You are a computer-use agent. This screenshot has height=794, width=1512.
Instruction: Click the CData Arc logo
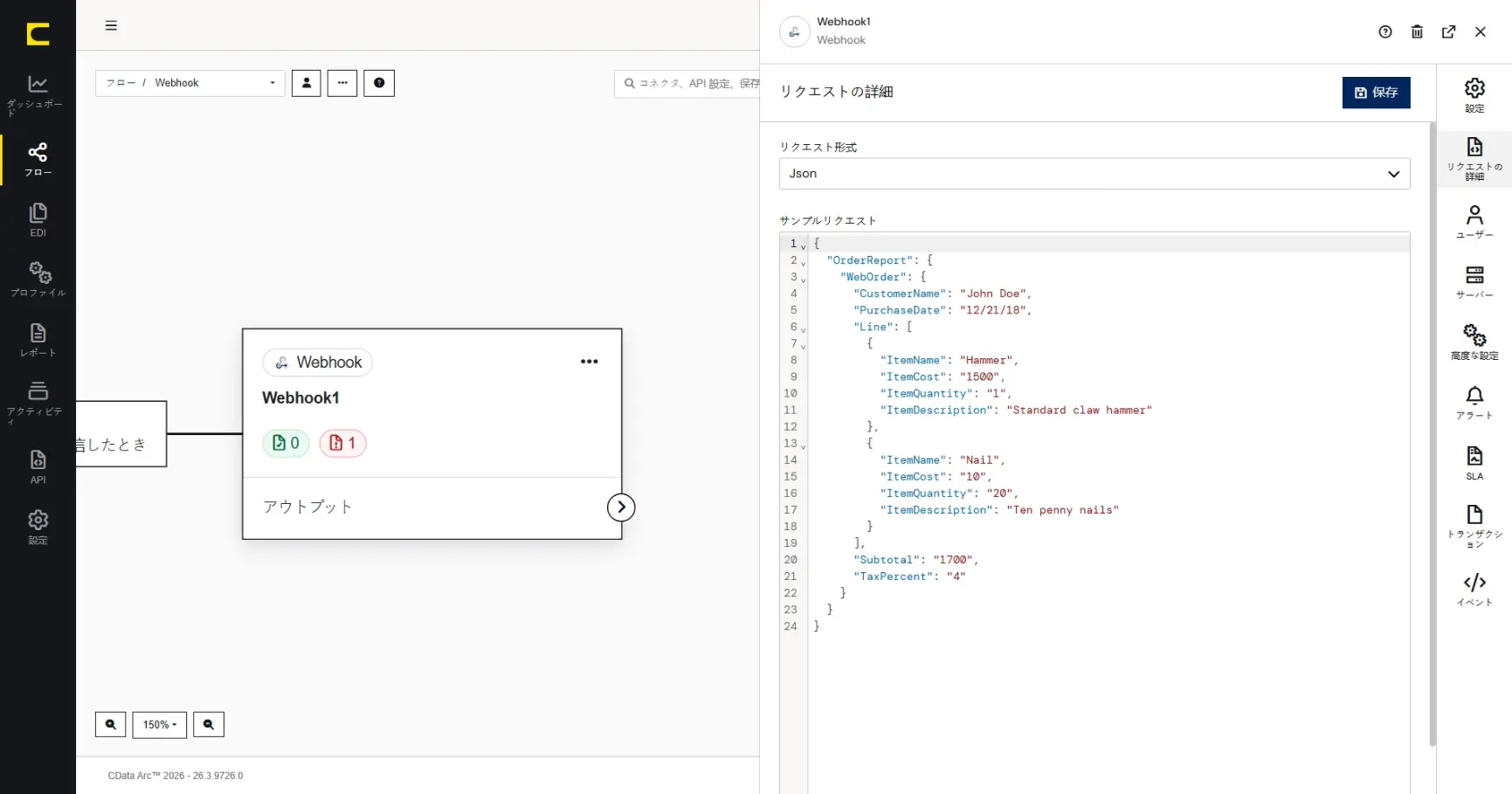tap(38, 34)
